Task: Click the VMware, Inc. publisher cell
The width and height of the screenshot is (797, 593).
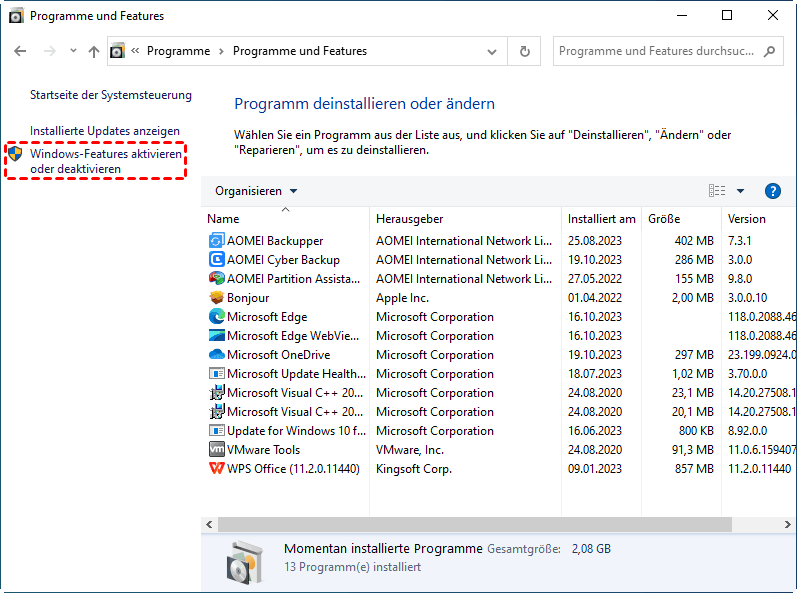Action: [x=410, y=450]
